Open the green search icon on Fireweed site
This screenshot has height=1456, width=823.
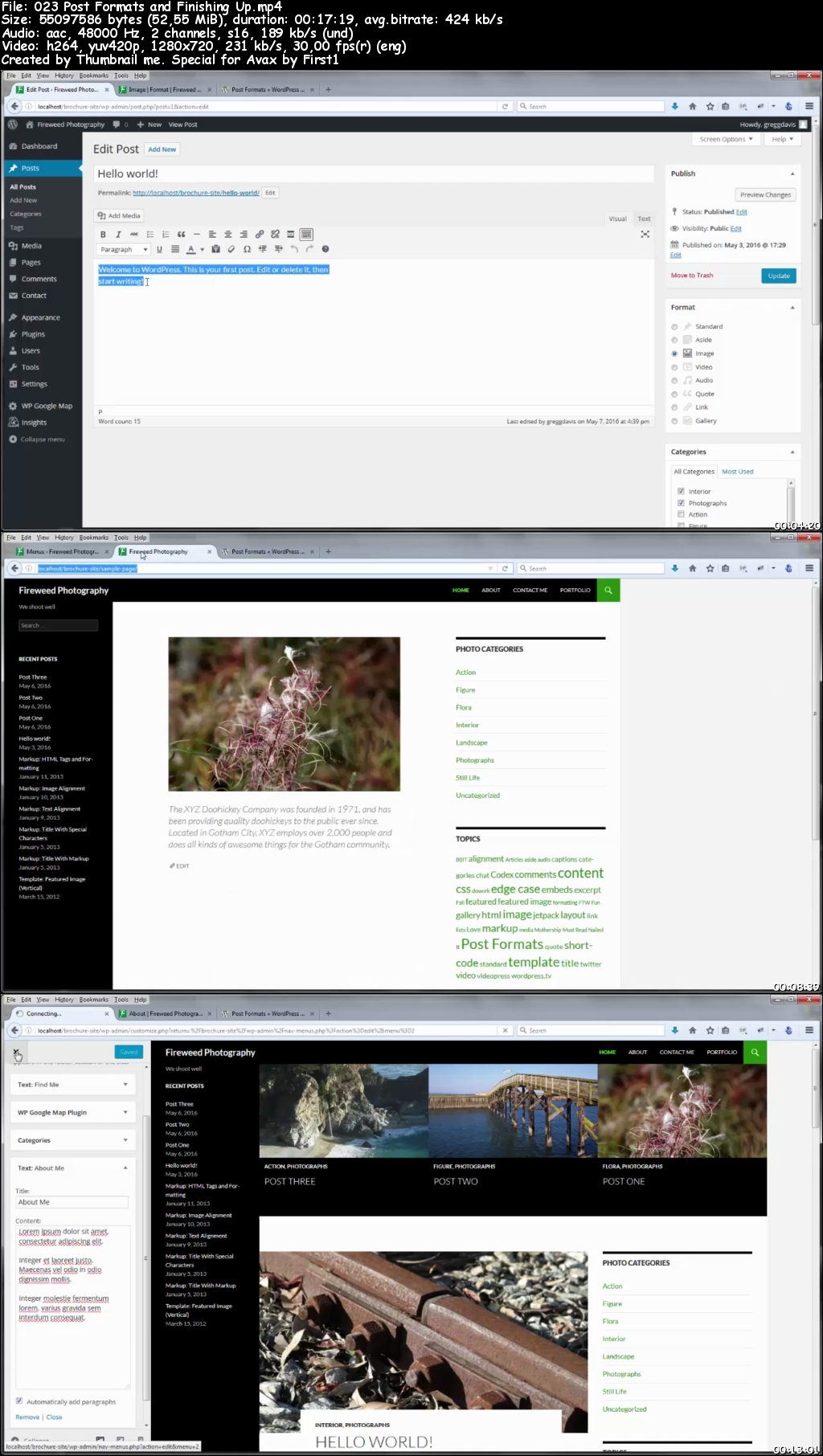coord(608,590)
